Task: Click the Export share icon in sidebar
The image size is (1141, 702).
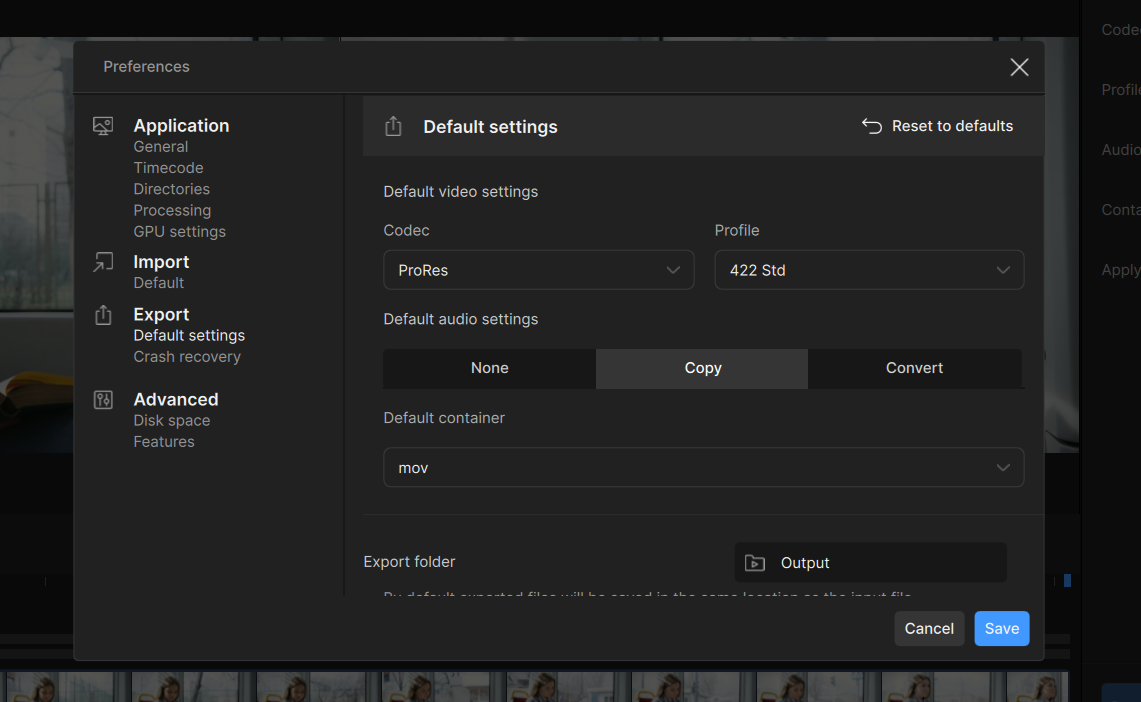Action: coord(103,315)
